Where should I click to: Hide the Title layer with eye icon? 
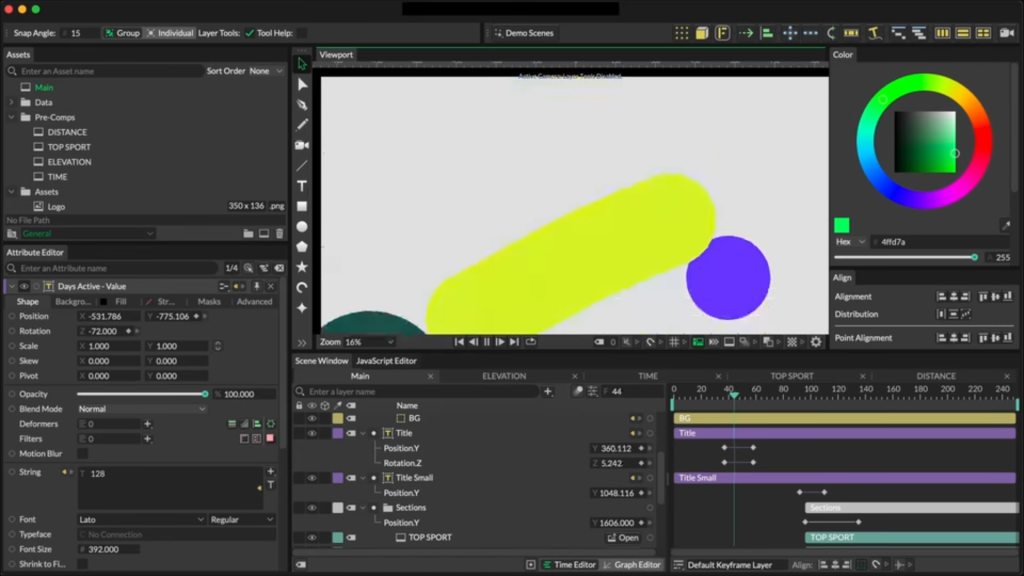(312, 433)
